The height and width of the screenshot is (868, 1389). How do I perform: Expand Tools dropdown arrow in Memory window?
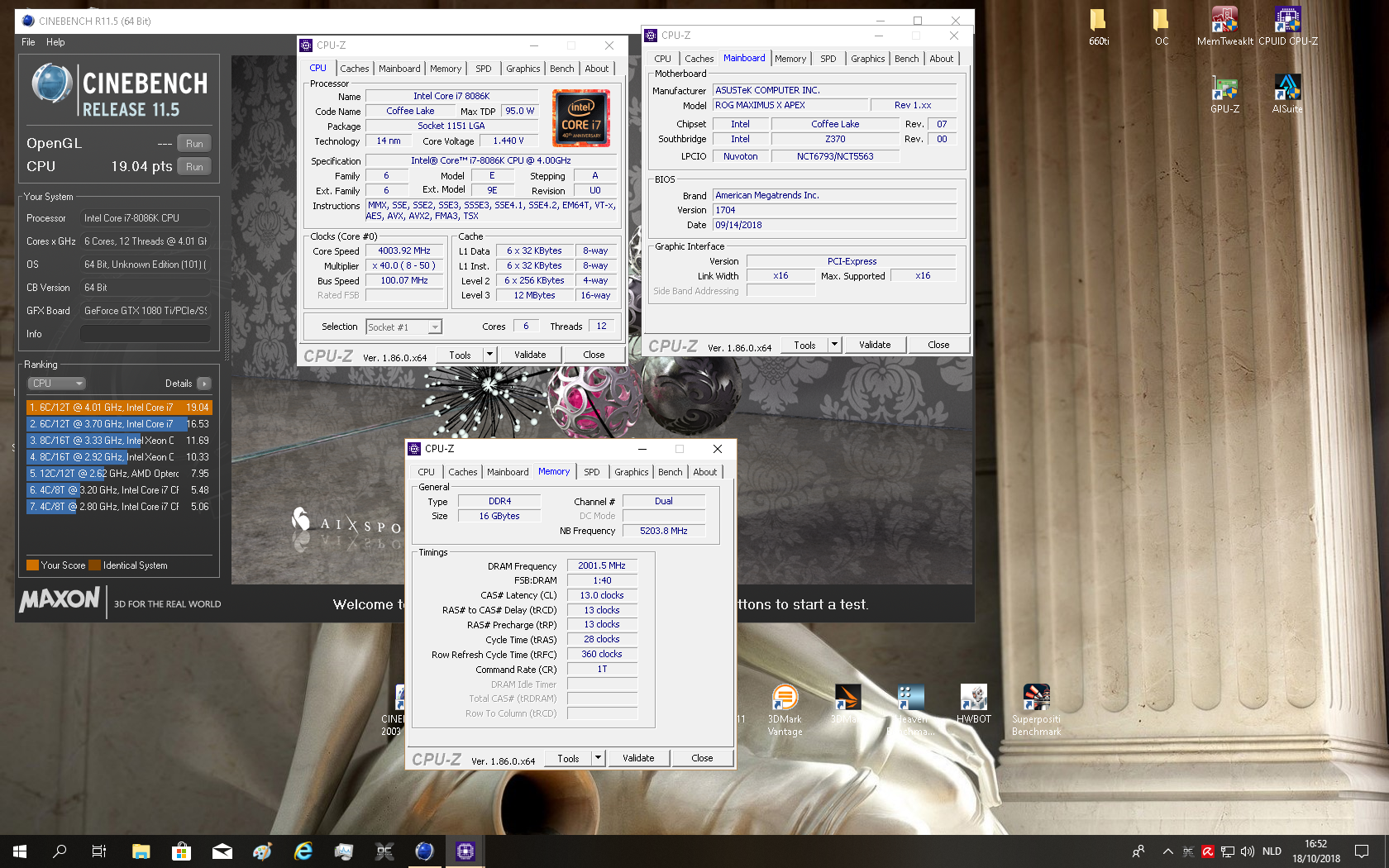(598, 758)
